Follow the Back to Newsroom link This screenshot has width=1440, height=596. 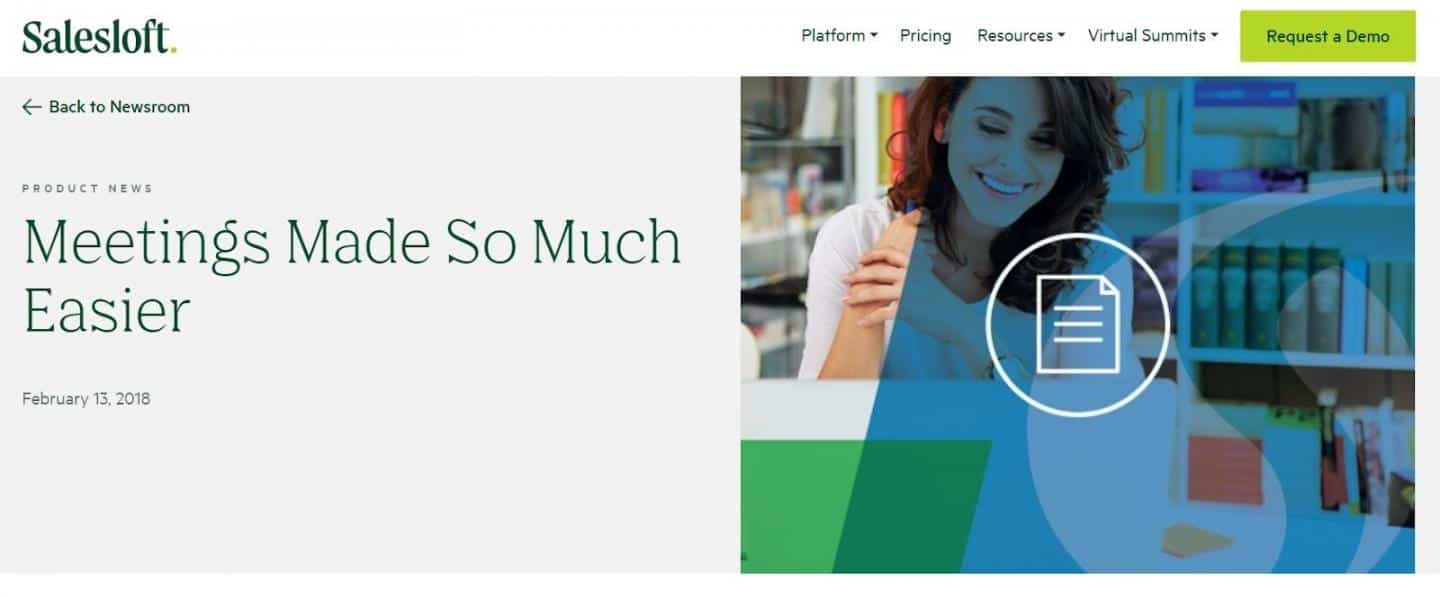(x=106, y=107)
